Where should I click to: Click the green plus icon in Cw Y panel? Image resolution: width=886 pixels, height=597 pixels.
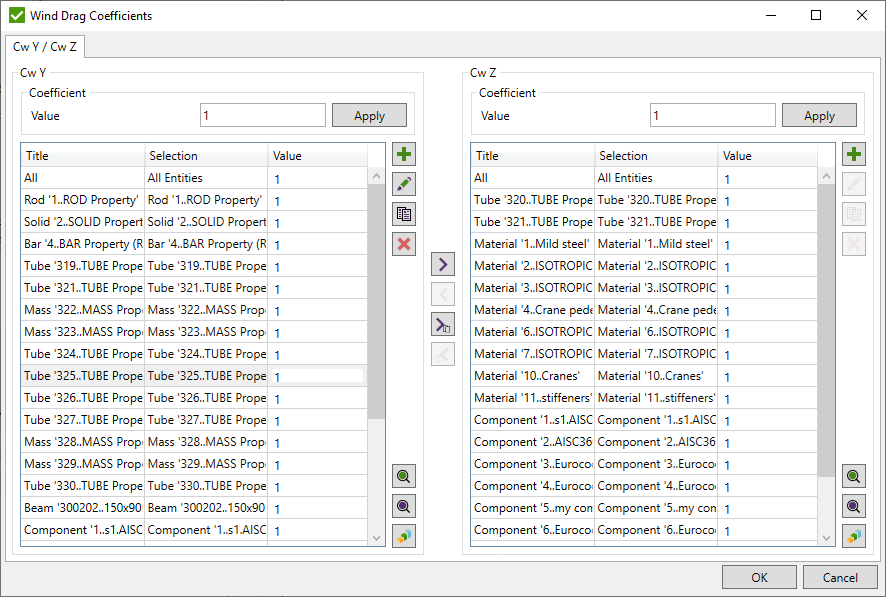[404, 155]
